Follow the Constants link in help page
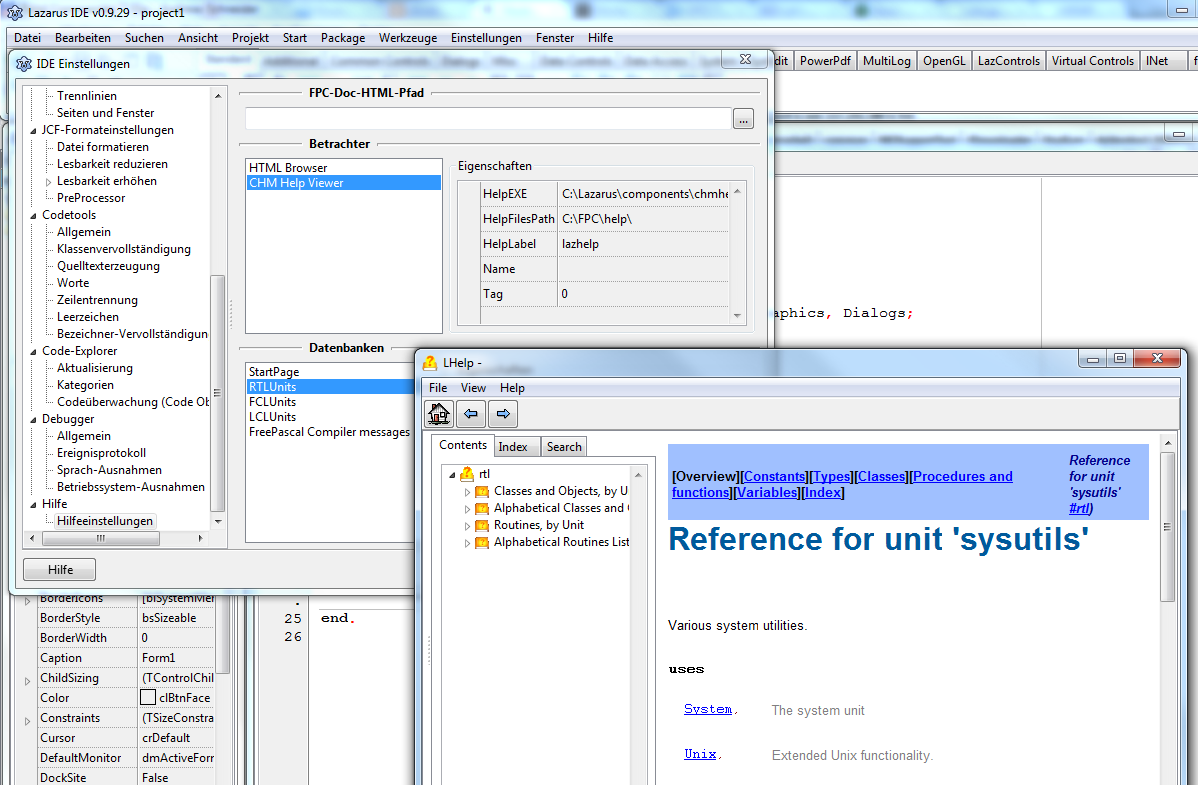1198x785 pixels. point(776,477)
